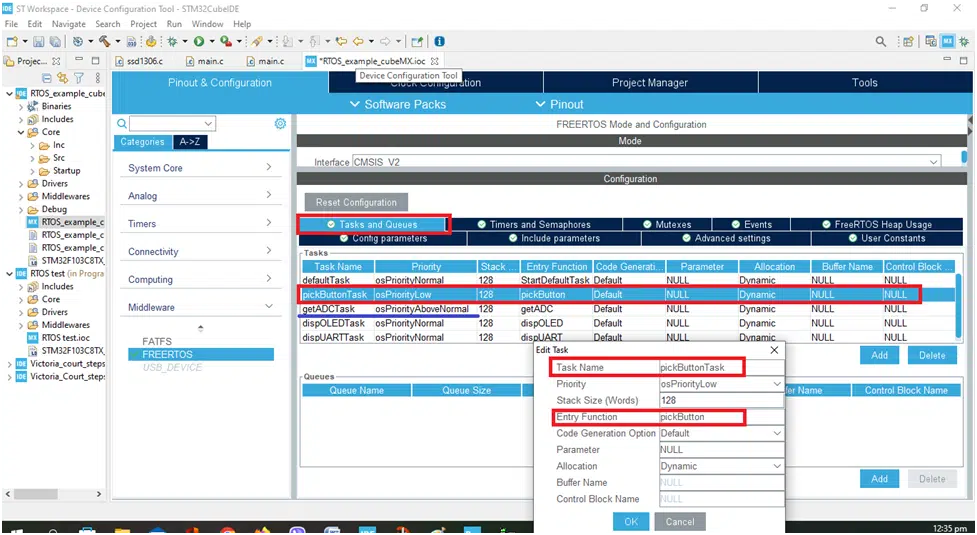Image resolution: width=977 pixels, height=535 pixels.
Task: Click the toolbar Search magnifier icon
Action: click(x=880, y=41)
